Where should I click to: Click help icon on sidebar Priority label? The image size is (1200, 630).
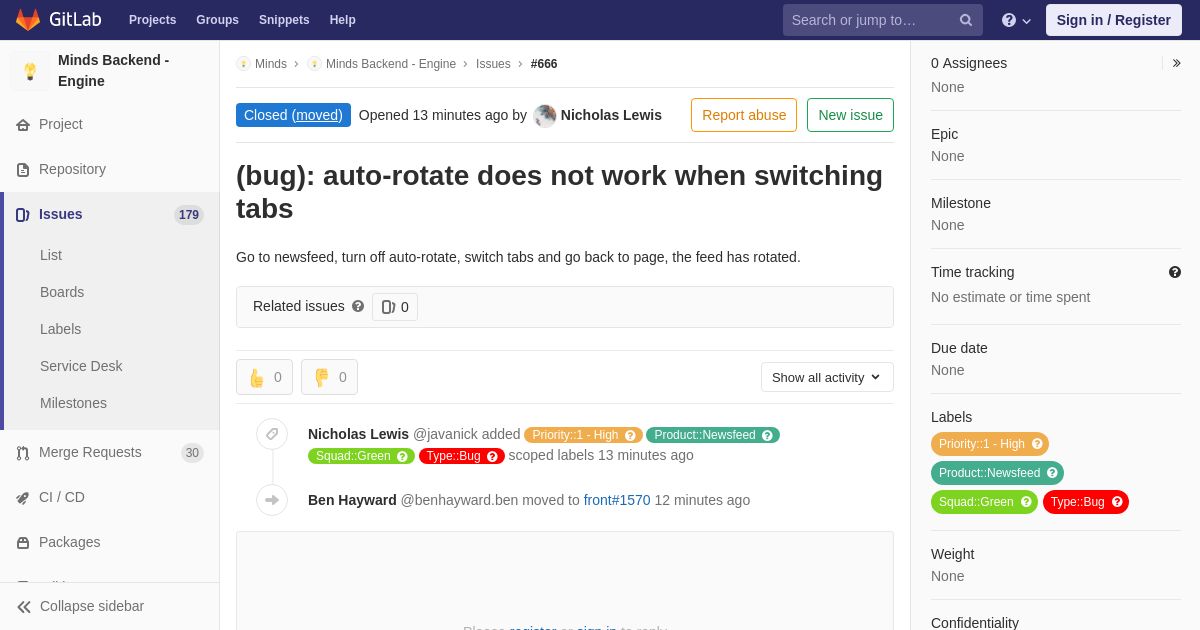click(x=1037, y=444)
